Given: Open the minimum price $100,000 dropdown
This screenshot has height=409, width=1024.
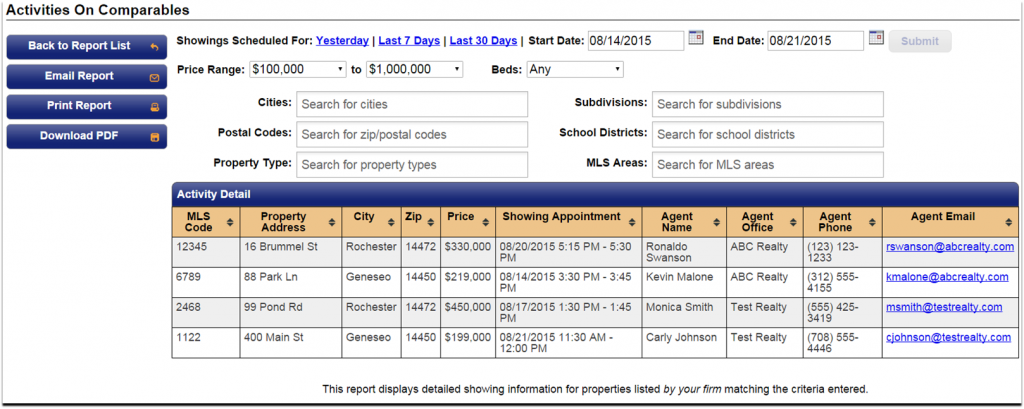Looking at the screenshot, I should pyautogui.click(x=298, y=69).
